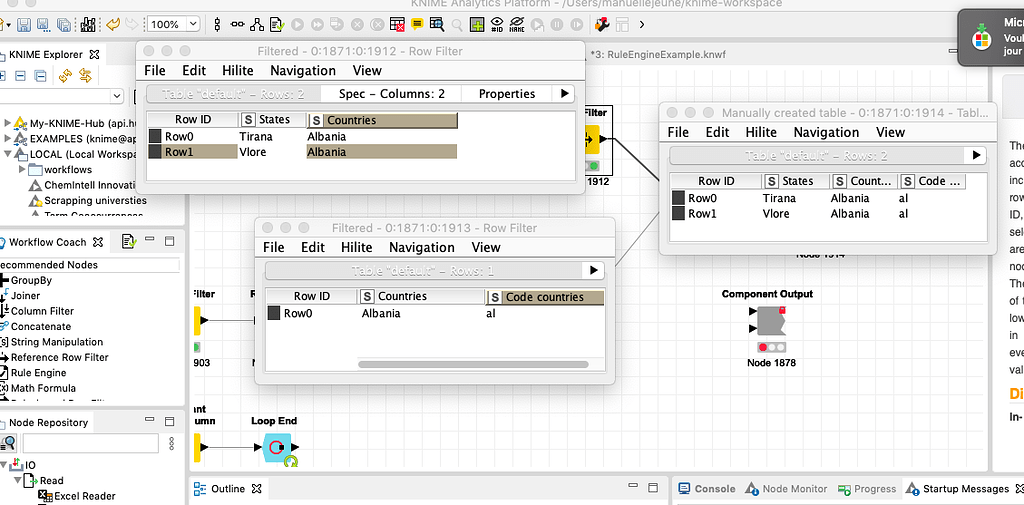The image size is (1024, 505).
Task: Click the Save workflow toolbar icon
Action: pos(24,25)
